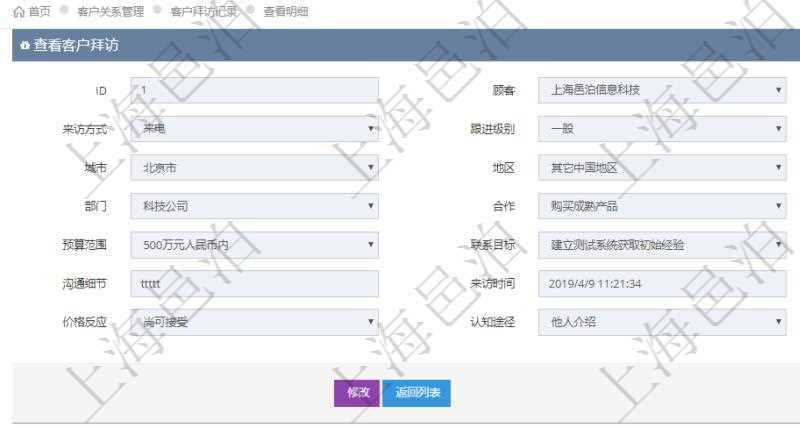Click 查看明细 breadcrumb item
Screen dimensions: 800x448
286,12
